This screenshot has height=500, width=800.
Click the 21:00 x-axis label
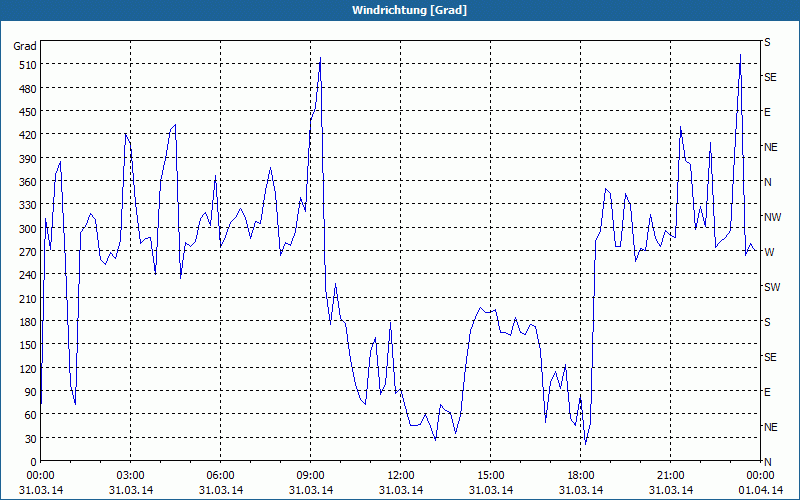tap(671, 476)
